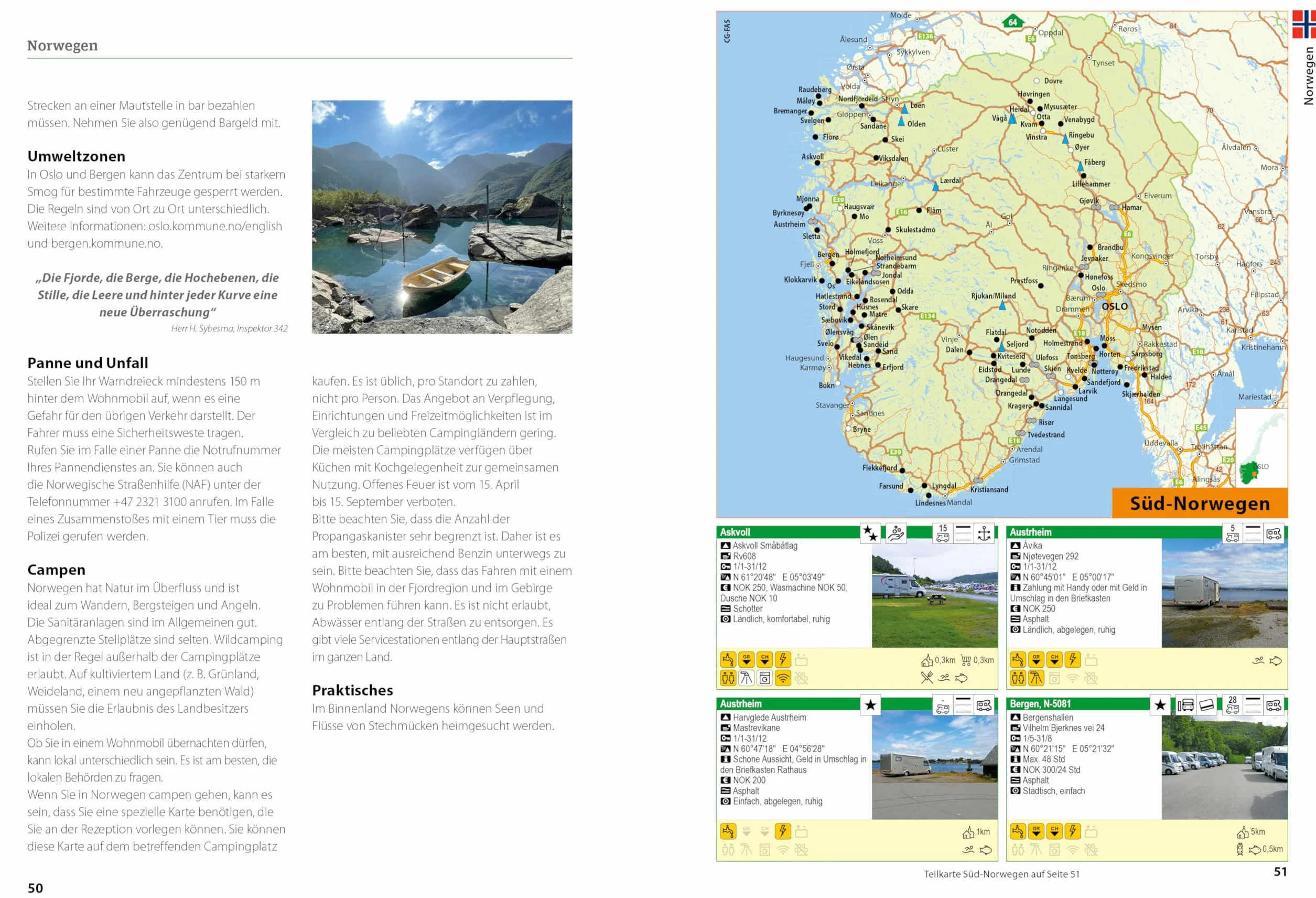Click the Süd-Norwegen orange map label

coord(1200,503)
